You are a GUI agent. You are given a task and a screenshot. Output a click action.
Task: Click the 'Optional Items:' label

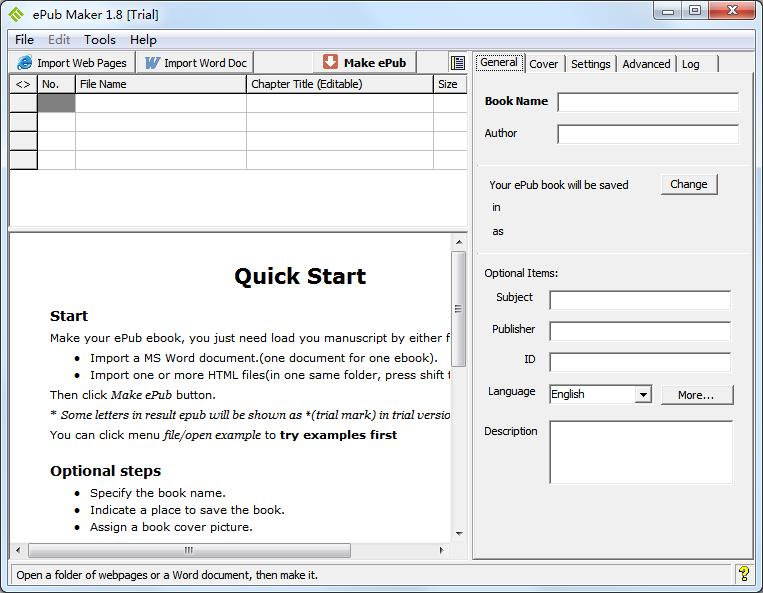coord(521,273)
